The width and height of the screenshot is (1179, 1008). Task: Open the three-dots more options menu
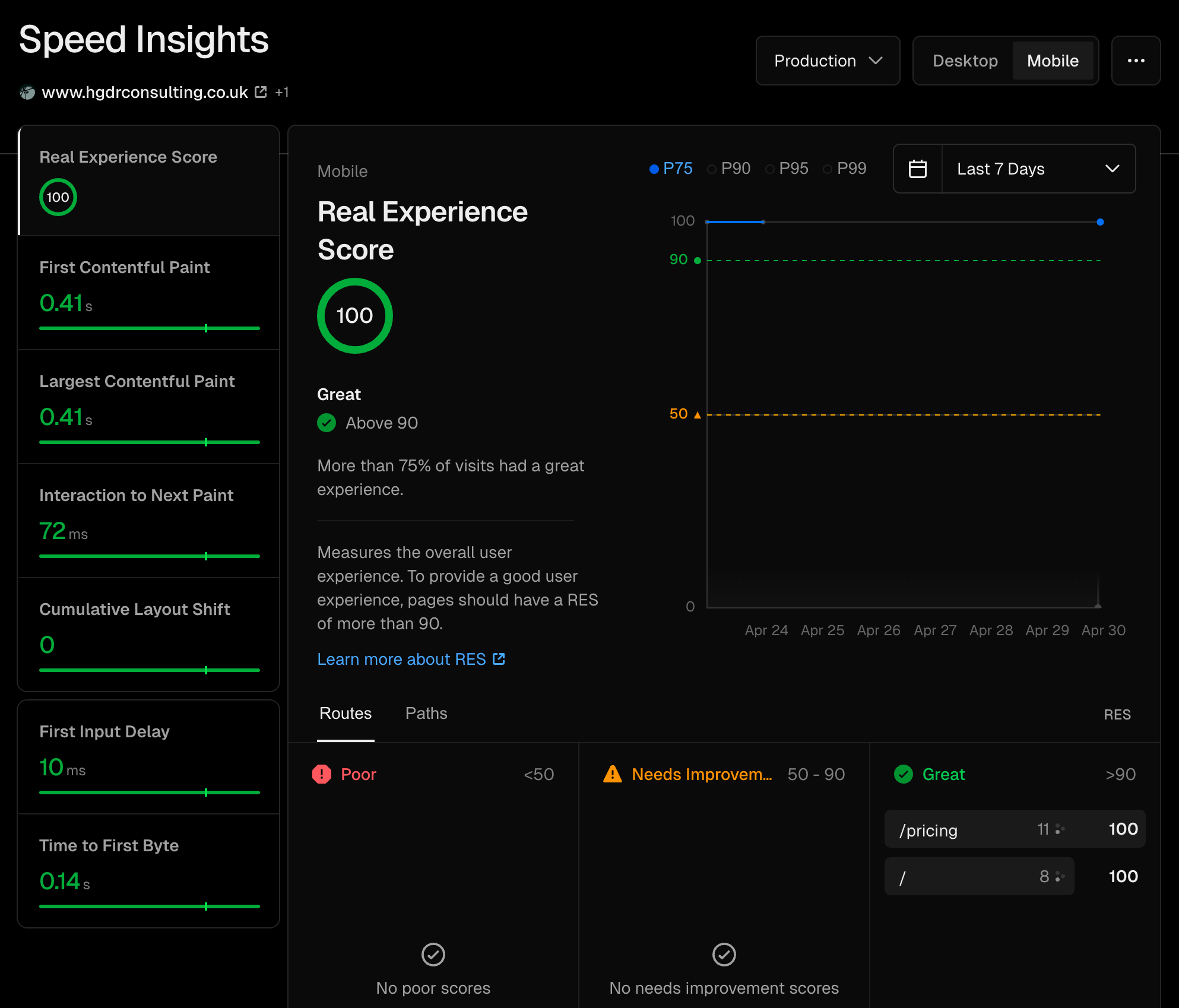(1136, 61)
